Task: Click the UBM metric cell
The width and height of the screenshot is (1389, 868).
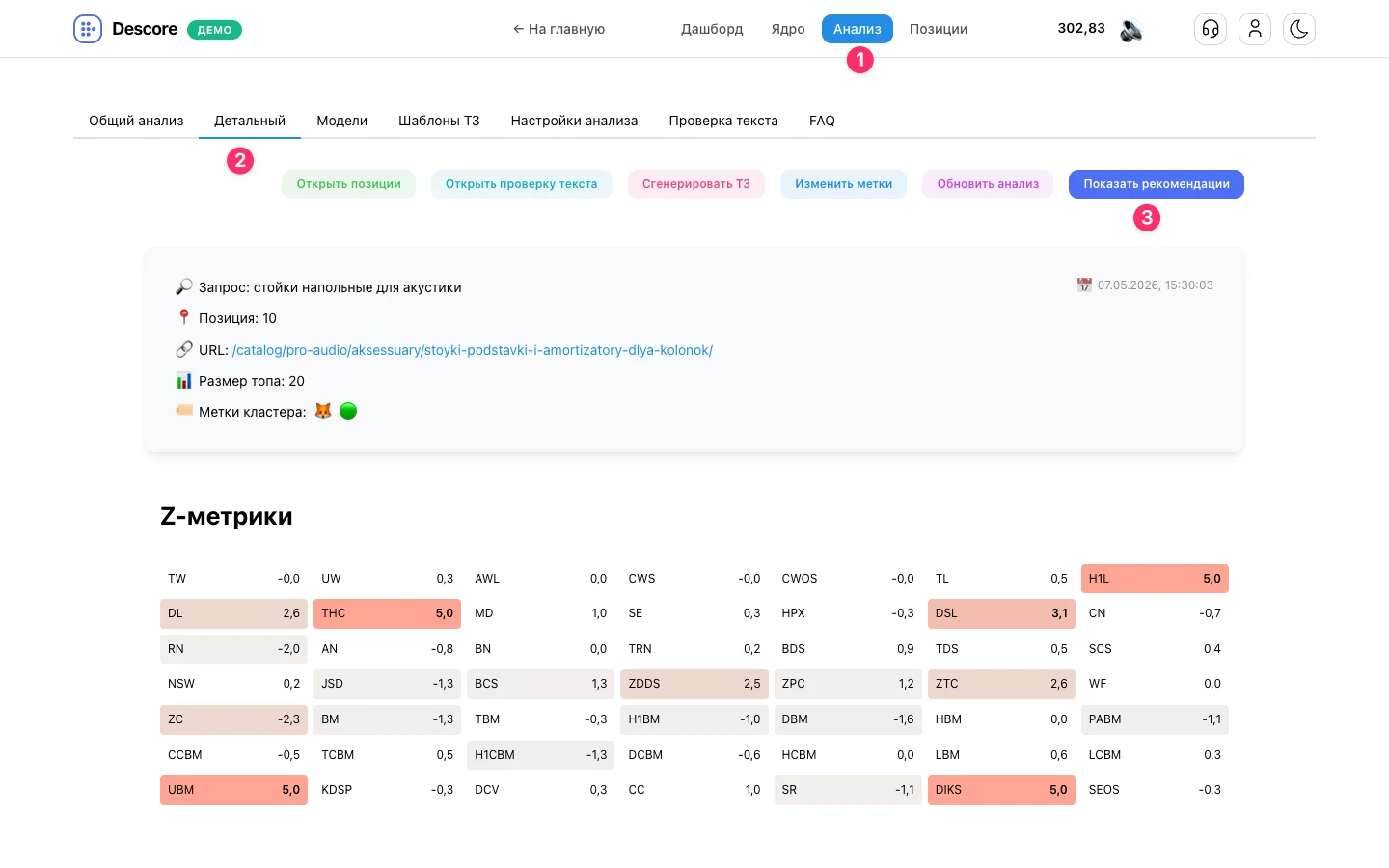Action: (233, 790)
